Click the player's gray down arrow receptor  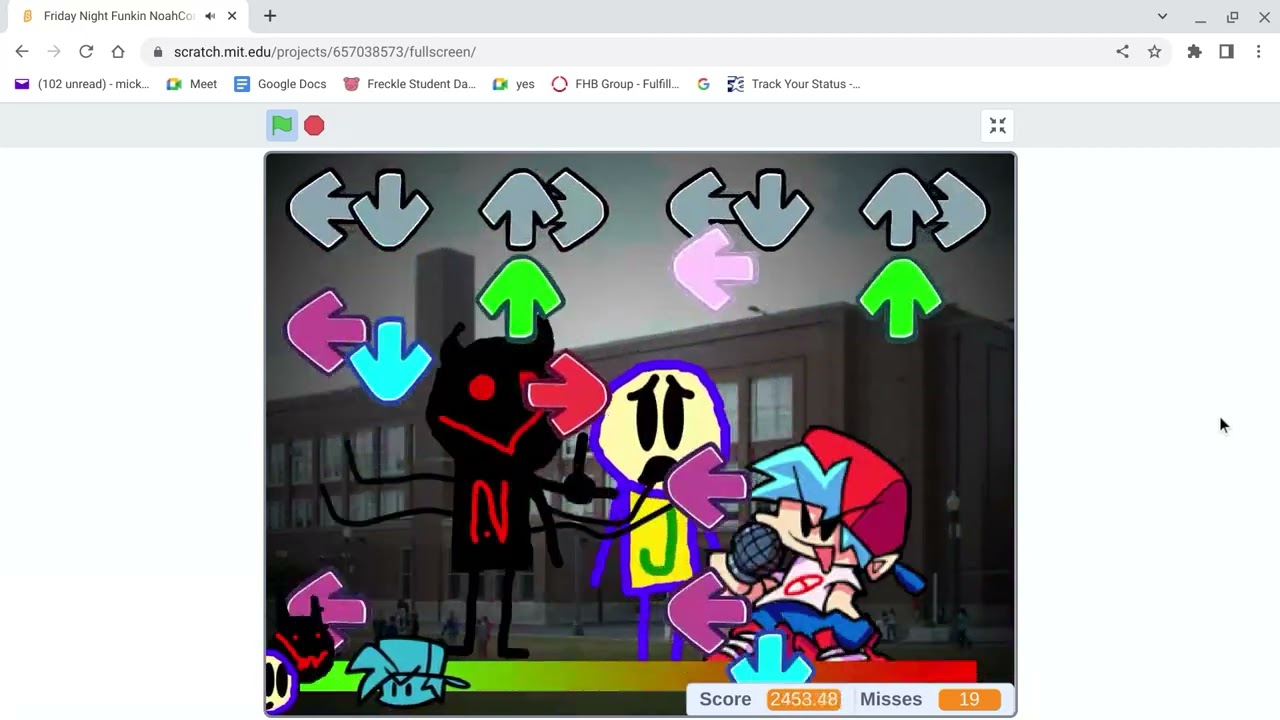pyautogui.click(x=772, y=209)
